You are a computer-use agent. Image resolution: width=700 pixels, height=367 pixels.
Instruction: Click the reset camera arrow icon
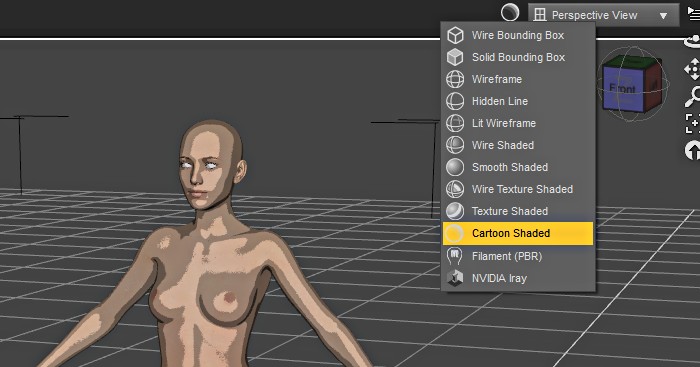(693, 151)
